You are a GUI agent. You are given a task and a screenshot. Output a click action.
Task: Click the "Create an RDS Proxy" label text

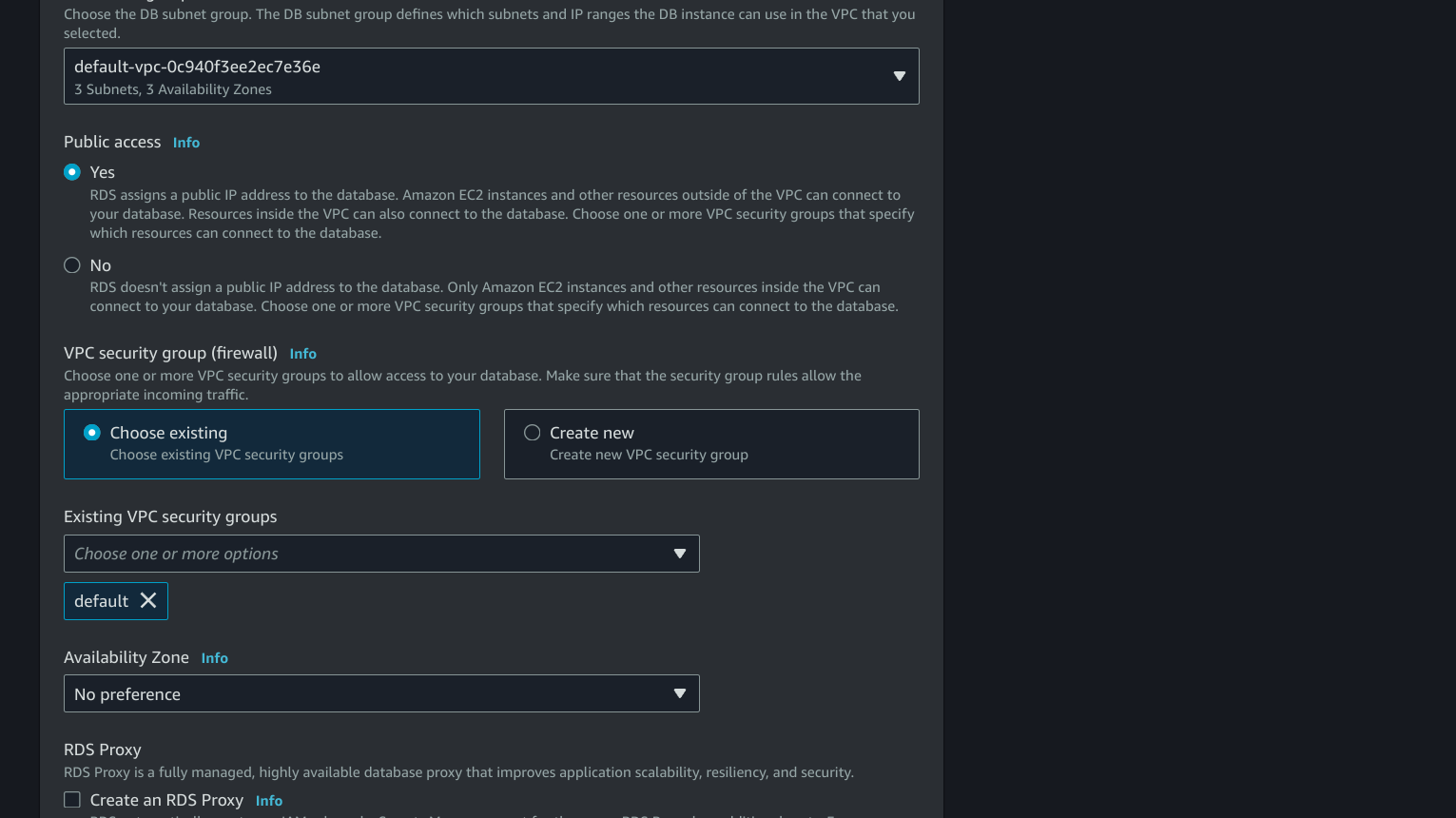(166, 800)
